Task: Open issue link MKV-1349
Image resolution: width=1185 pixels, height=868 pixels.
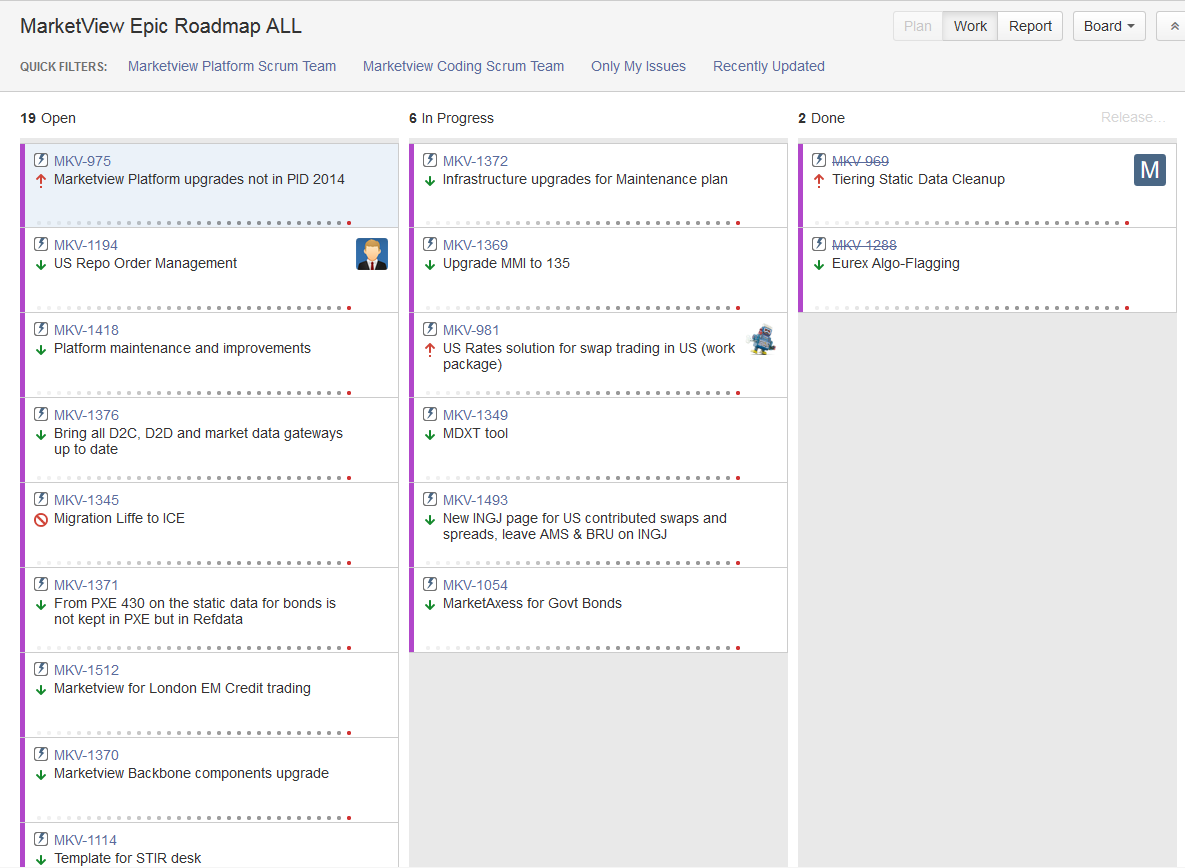Action: pyautogui.click(x=475, y=415)
